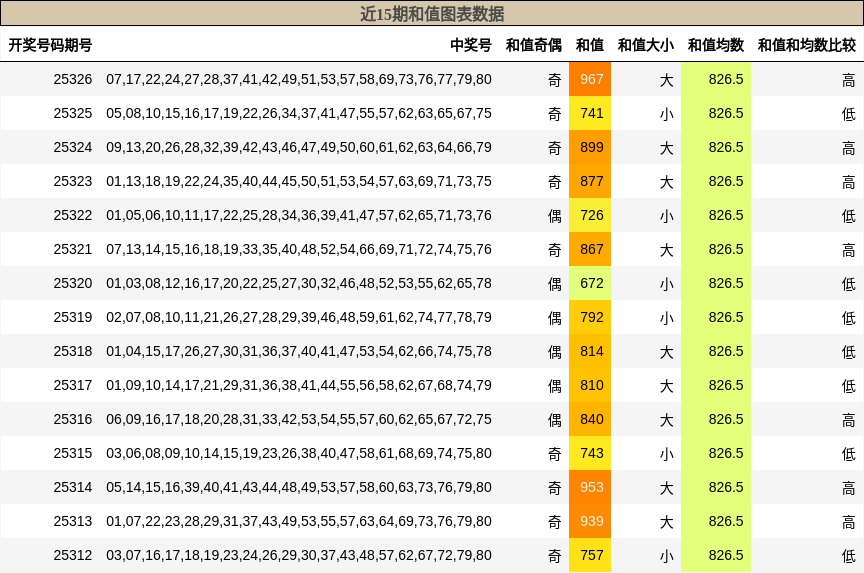This screenshot has width=864, height=573.
Task: Click the 近15期和值图表数据 title bar
Action: [432, 14]
